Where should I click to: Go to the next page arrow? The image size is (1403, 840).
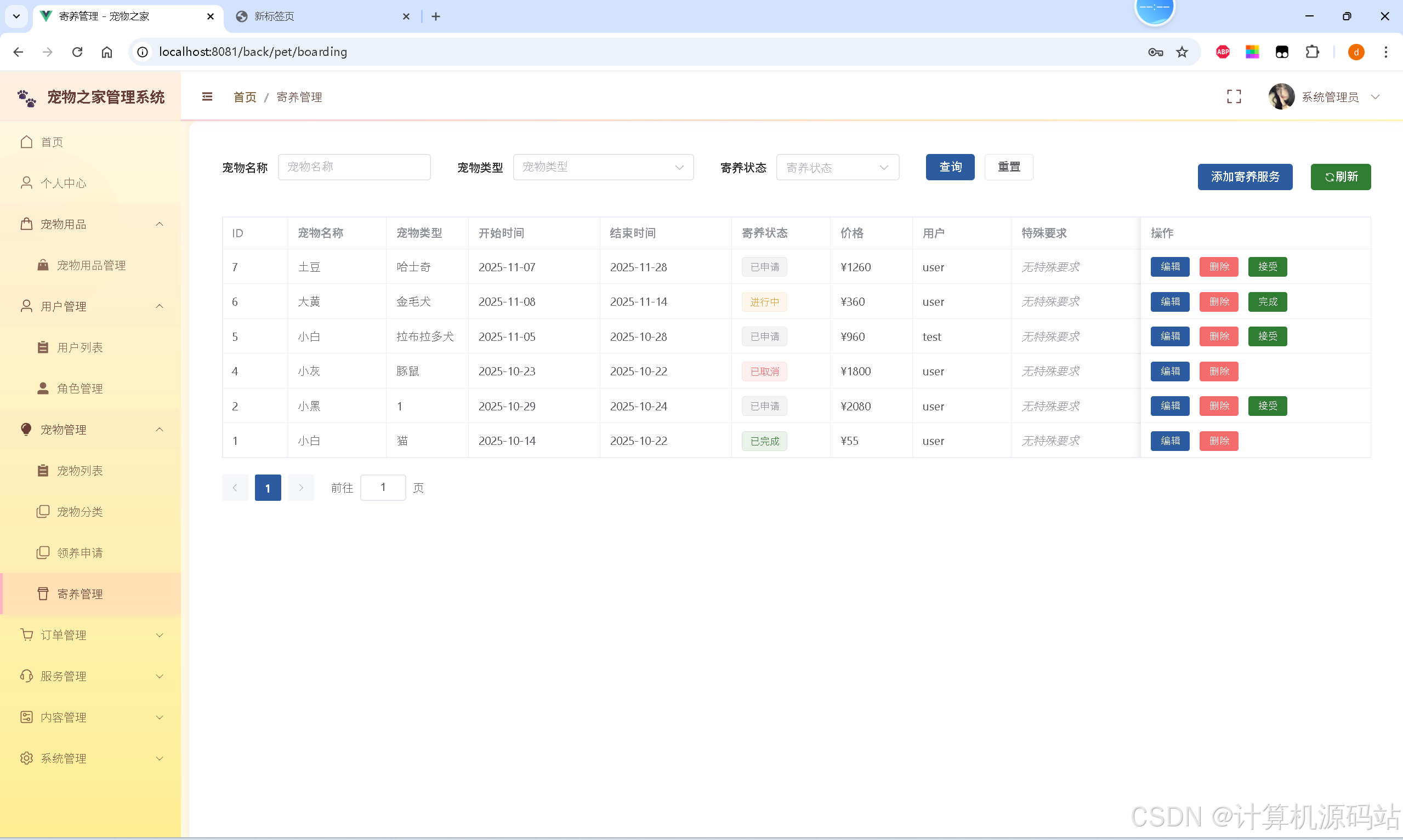(x=300, y=487)
